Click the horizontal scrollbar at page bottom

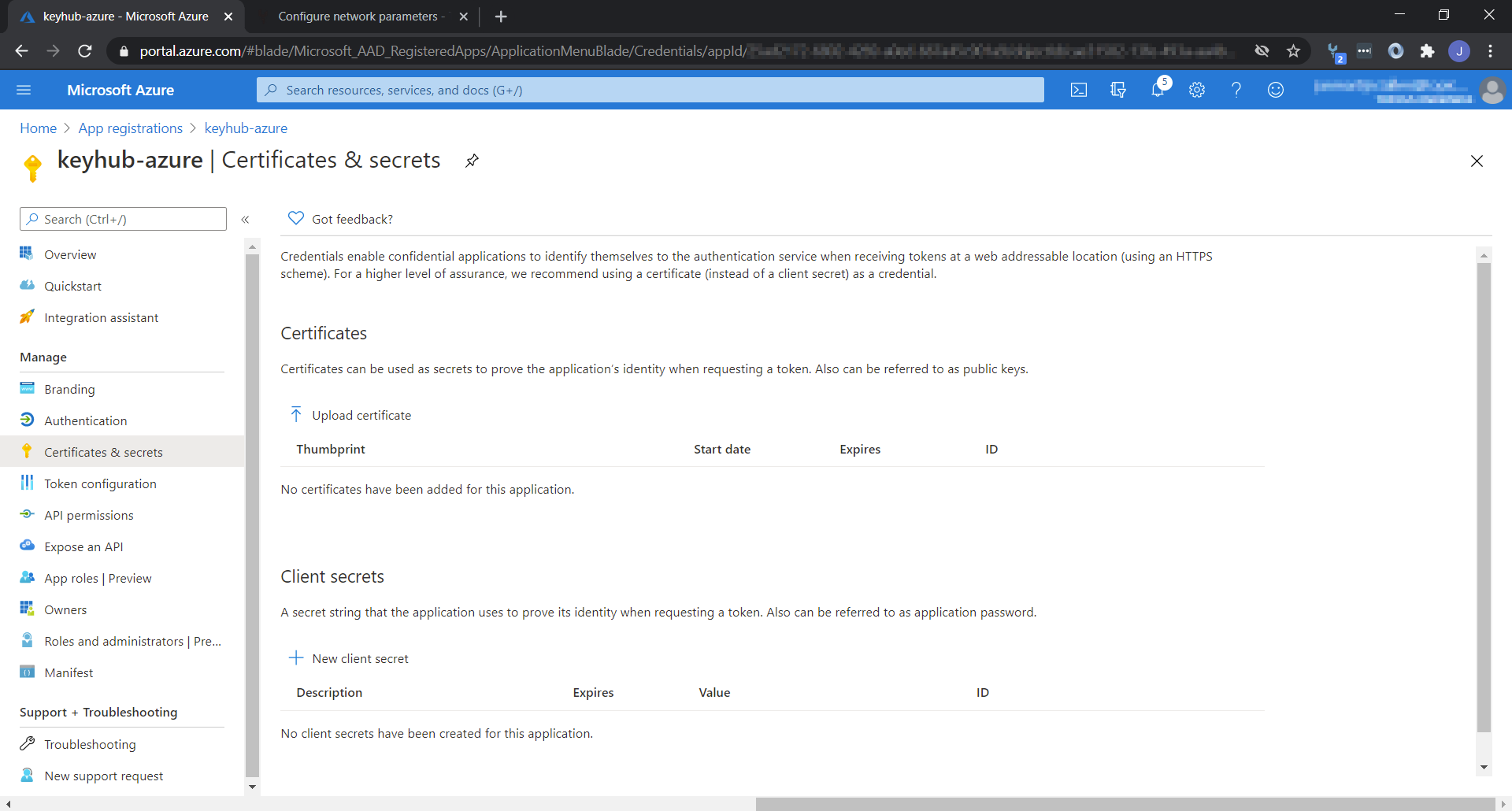pos(1125,804)
